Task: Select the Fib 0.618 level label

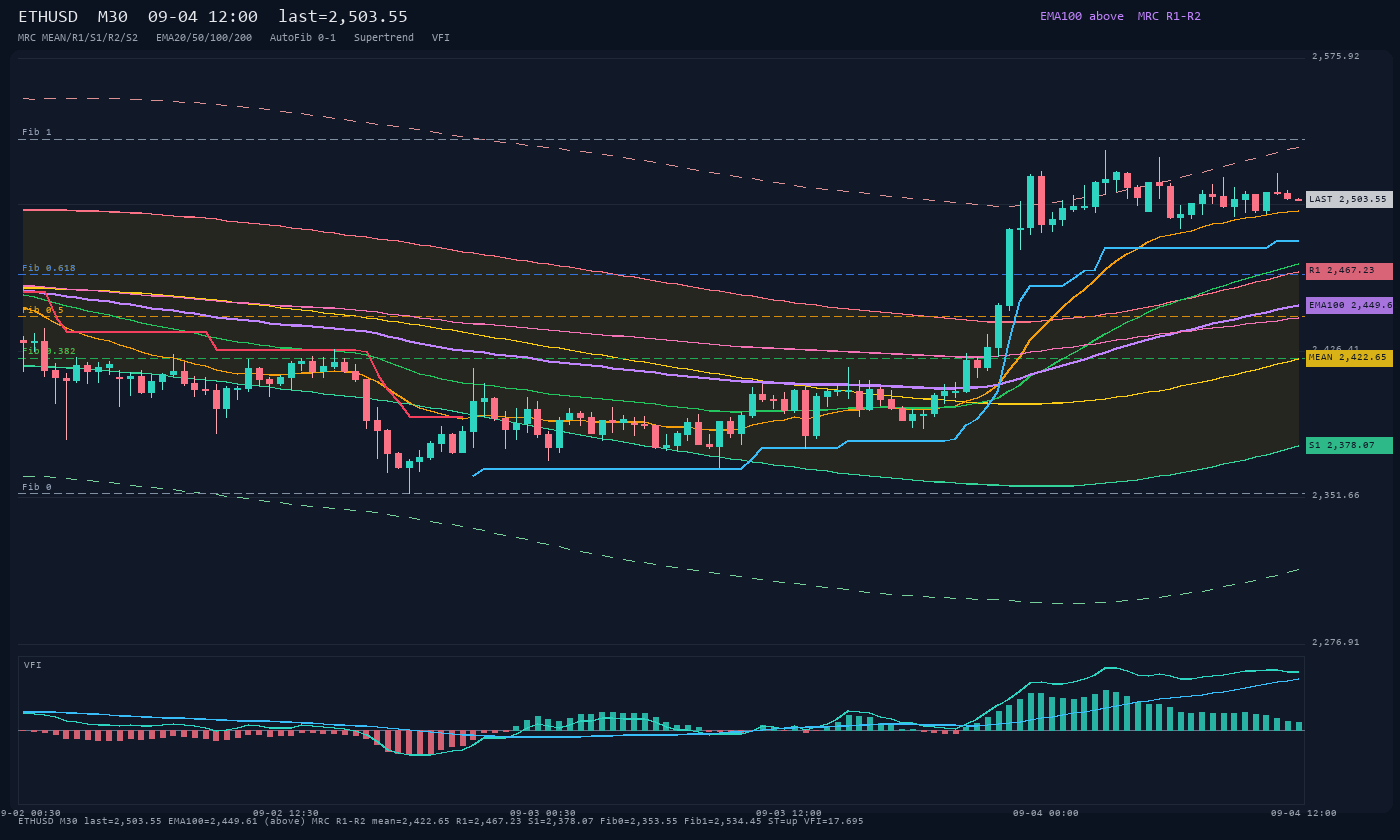Action: click(49, 268)
